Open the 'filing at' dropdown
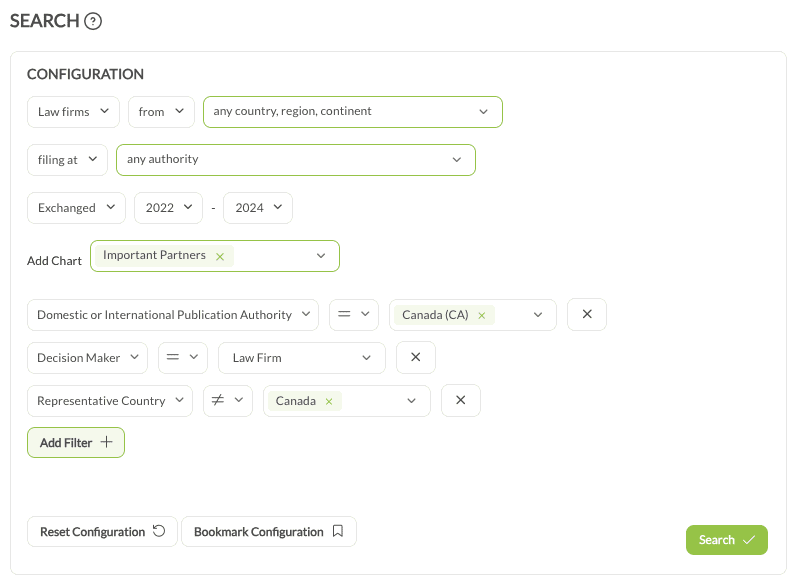Image resolution: width=799 pixels, height=584 pixels. coord(67,160)
